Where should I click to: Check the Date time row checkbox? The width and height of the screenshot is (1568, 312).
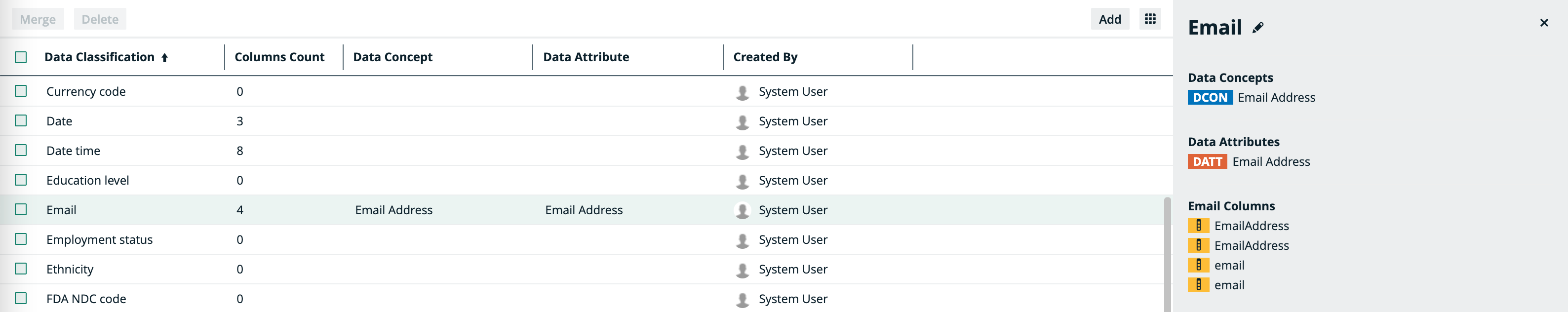(21, 150)
